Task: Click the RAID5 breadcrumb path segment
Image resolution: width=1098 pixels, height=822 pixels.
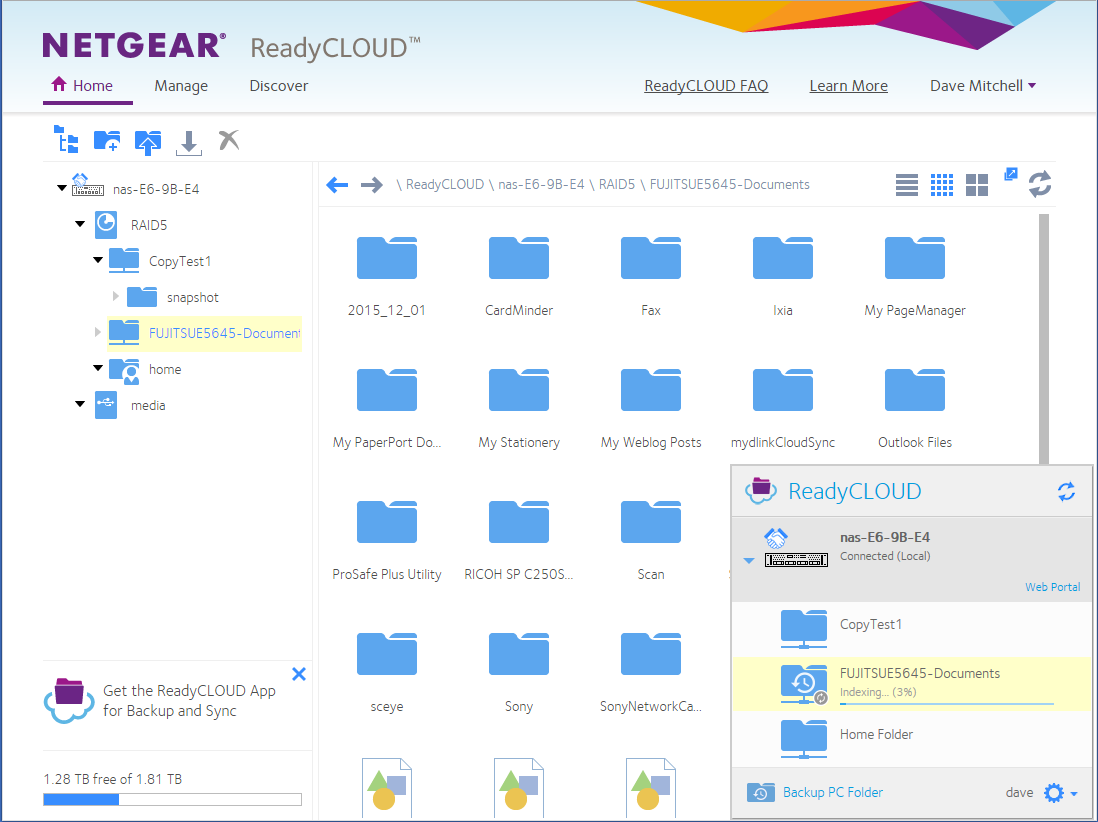Action: pos(617,185)
